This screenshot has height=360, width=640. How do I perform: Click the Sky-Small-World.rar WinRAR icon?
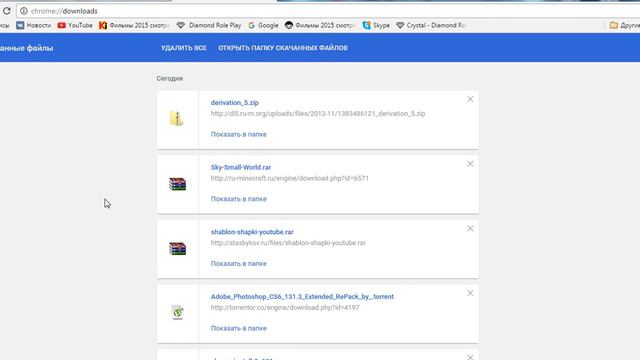click(x=178, y=184)
